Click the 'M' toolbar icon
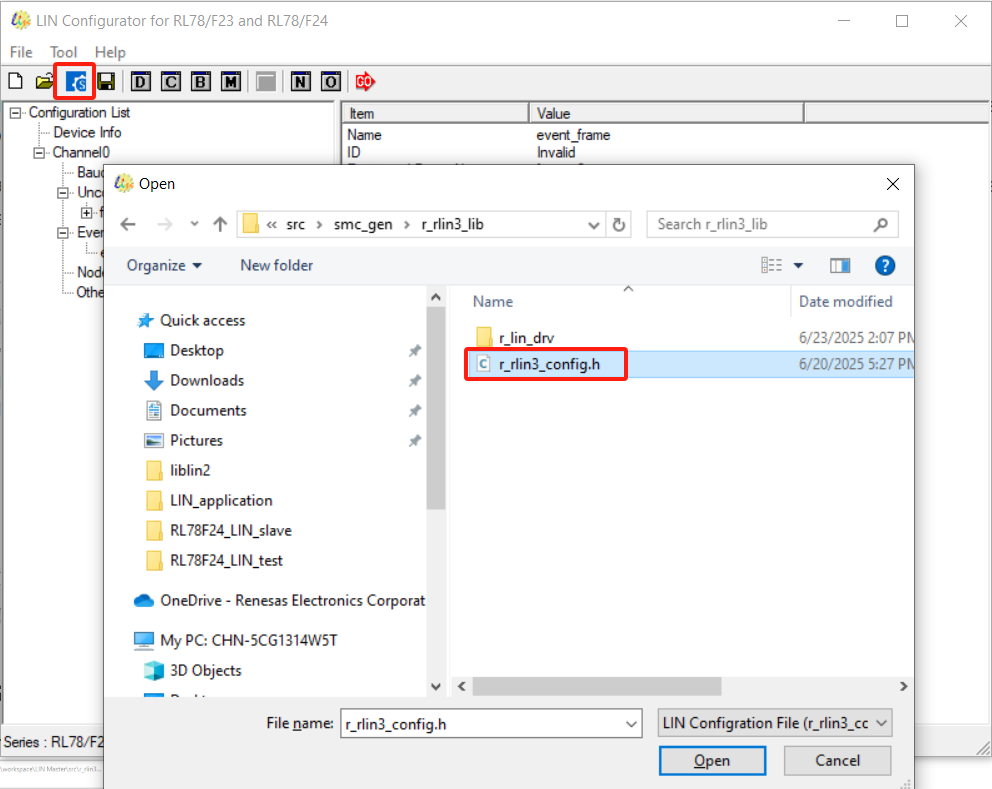The image size is (992, 789). [231, 82]
